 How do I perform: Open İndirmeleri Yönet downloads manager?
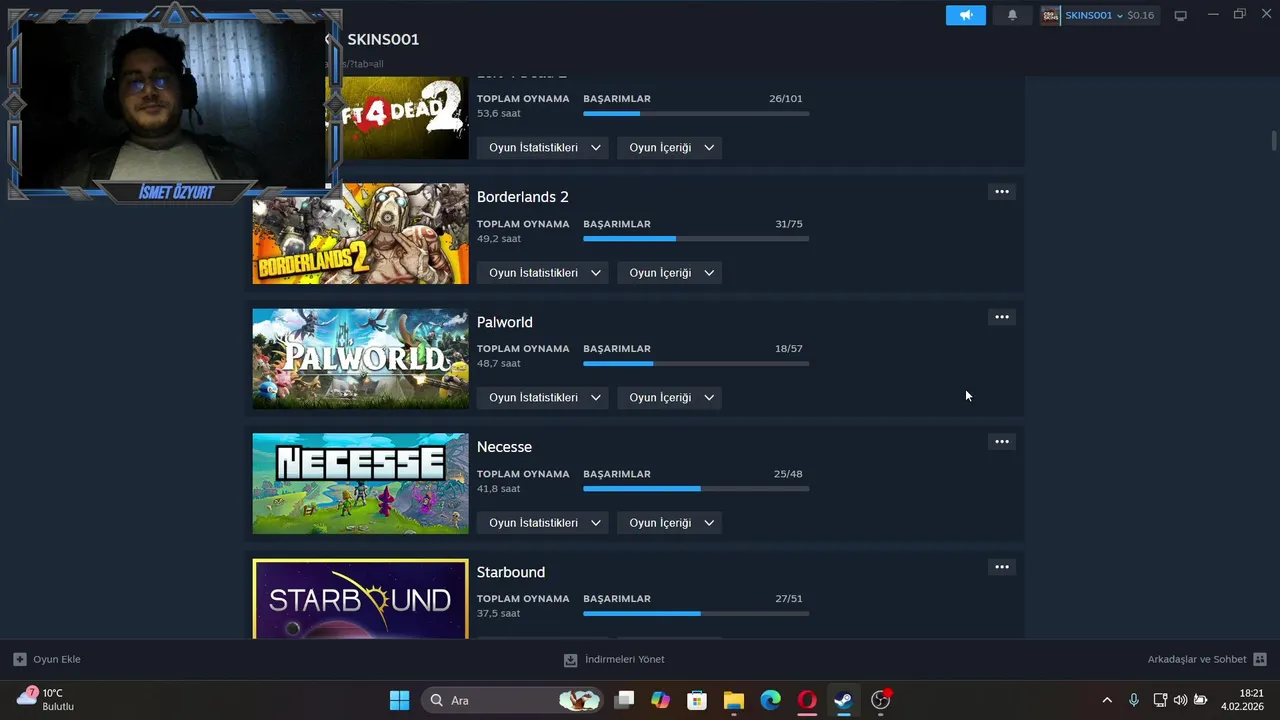tap(614, 659)
